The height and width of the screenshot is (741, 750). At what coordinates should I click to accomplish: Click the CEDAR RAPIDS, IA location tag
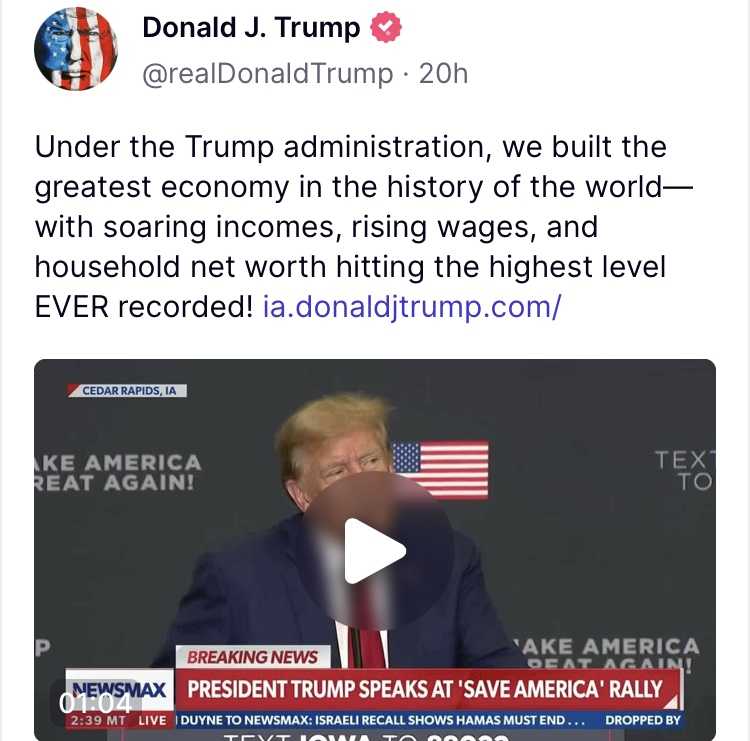tap(128, 391)
